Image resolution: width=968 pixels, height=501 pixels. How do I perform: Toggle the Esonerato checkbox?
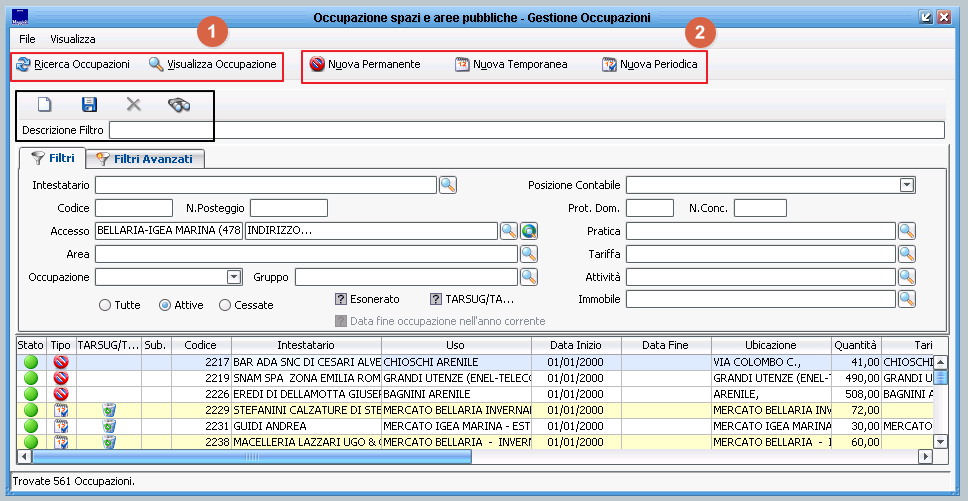(x=341, y=299)
